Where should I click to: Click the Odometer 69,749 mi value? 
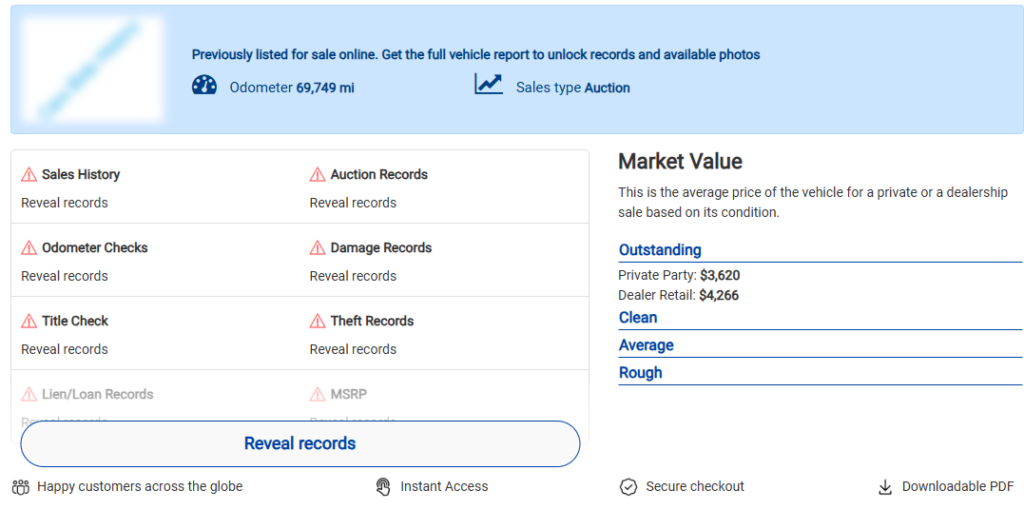pos(292,88)
